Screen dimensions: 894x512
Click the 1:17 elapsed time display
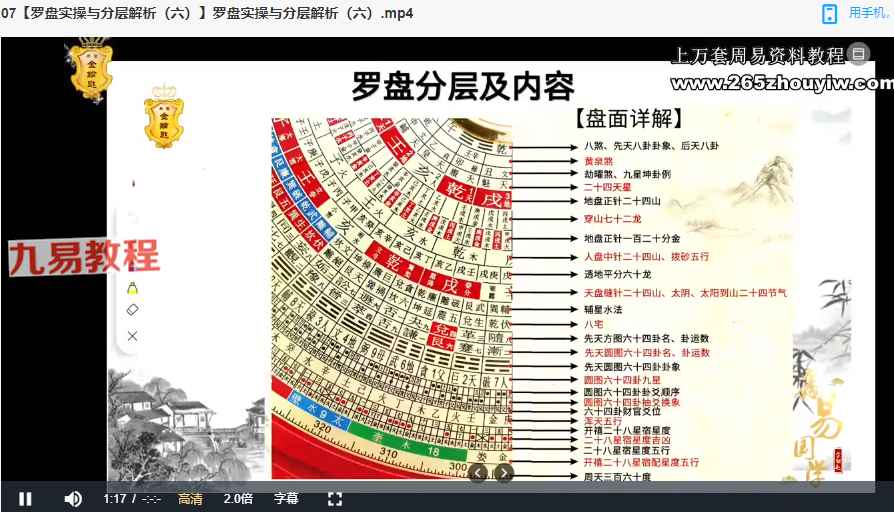[x=114, y=498]
